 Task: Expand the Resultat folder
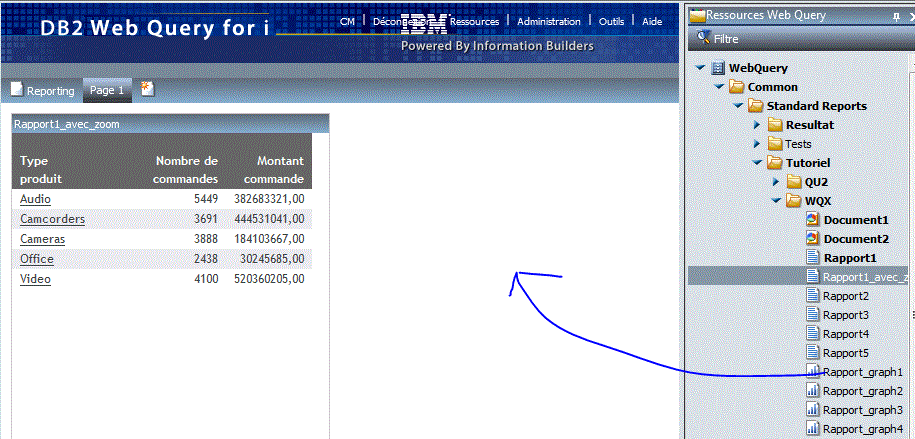pyautogui.click(x=757, y=125)
